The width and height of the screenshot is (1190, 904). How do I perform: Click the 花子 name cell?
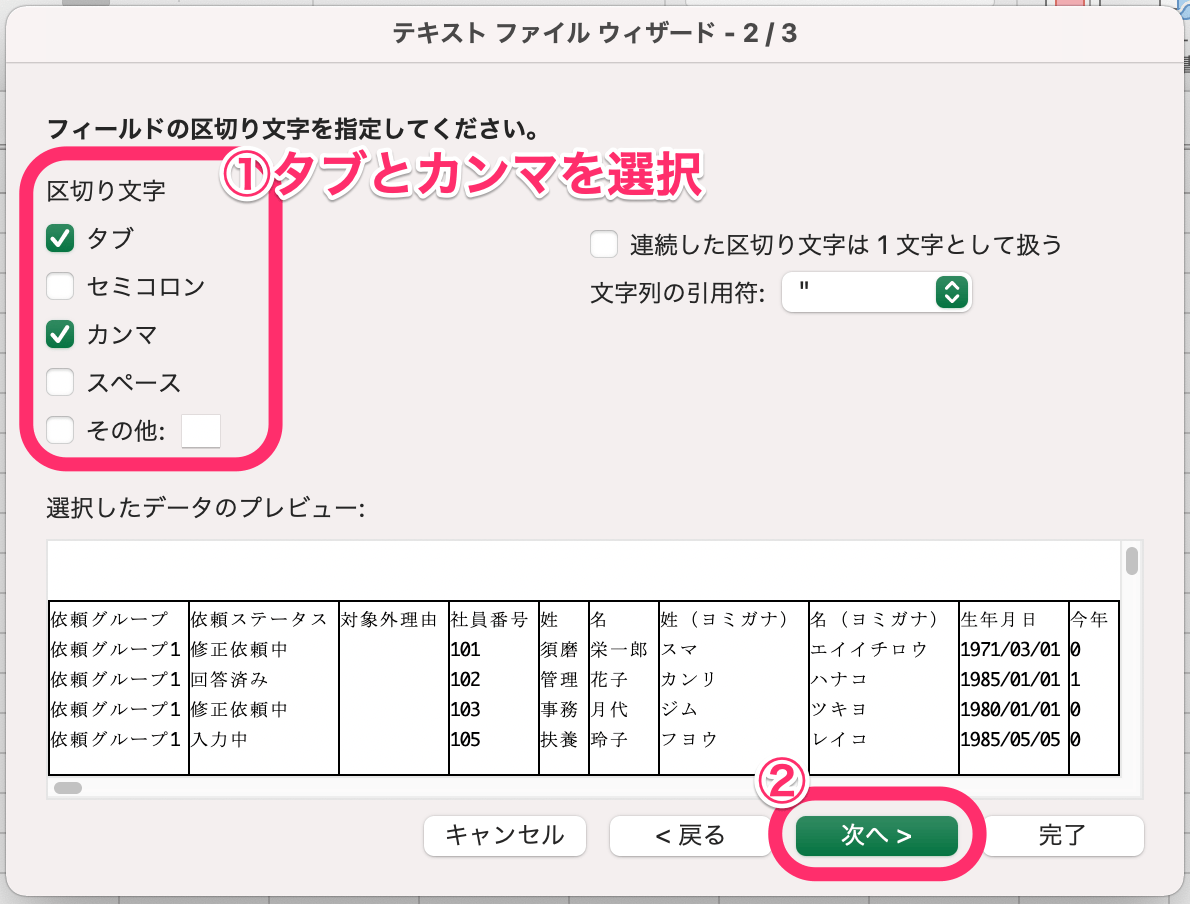point(609,679)
